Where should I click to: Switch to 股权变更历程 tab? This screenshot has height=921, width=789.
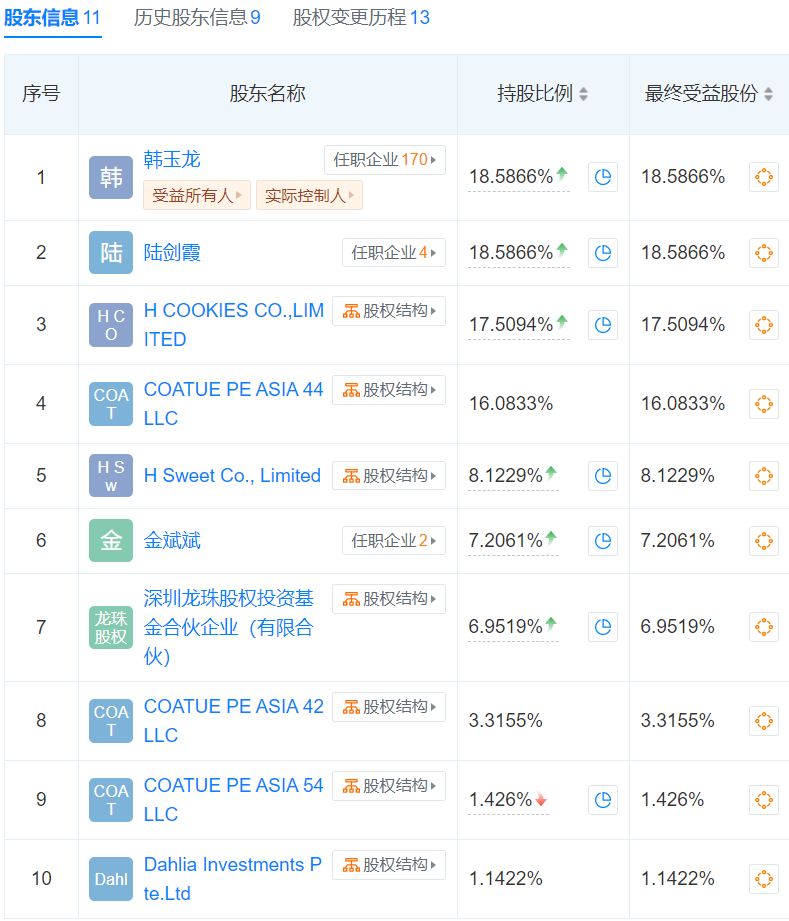tap(361, 17)
